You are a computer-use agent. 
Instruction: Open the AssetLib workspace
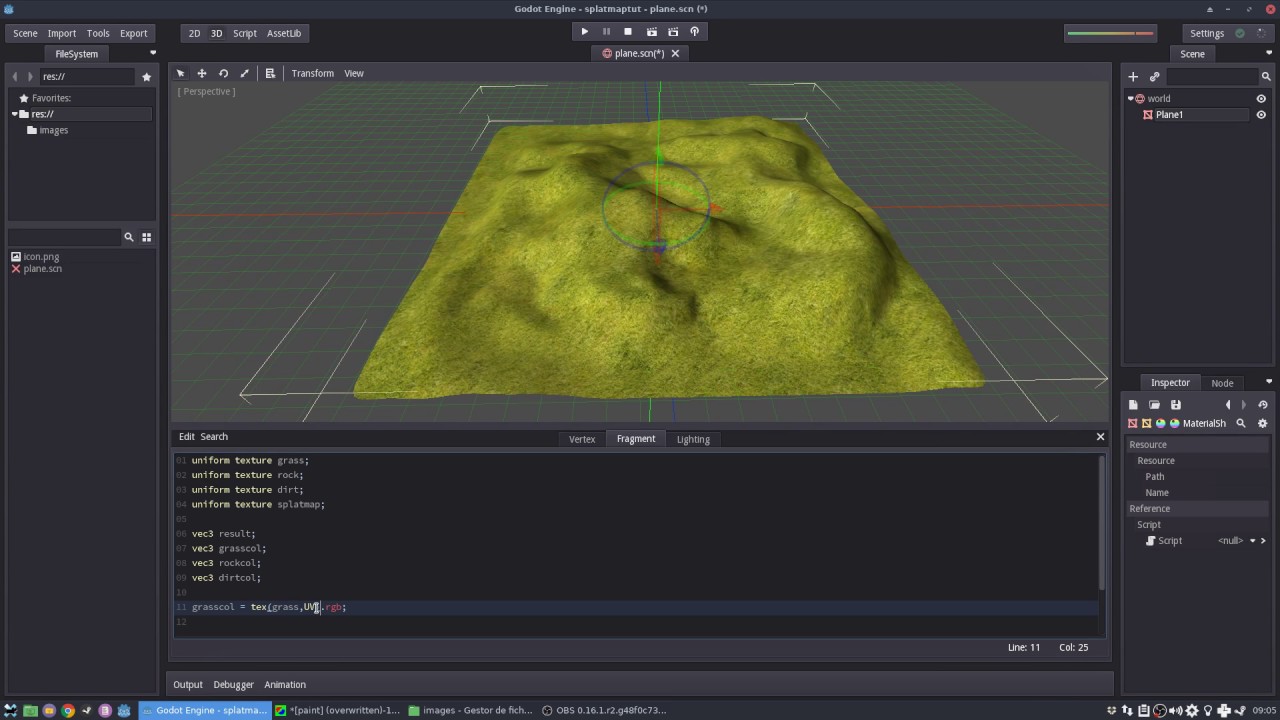point(284,33)
